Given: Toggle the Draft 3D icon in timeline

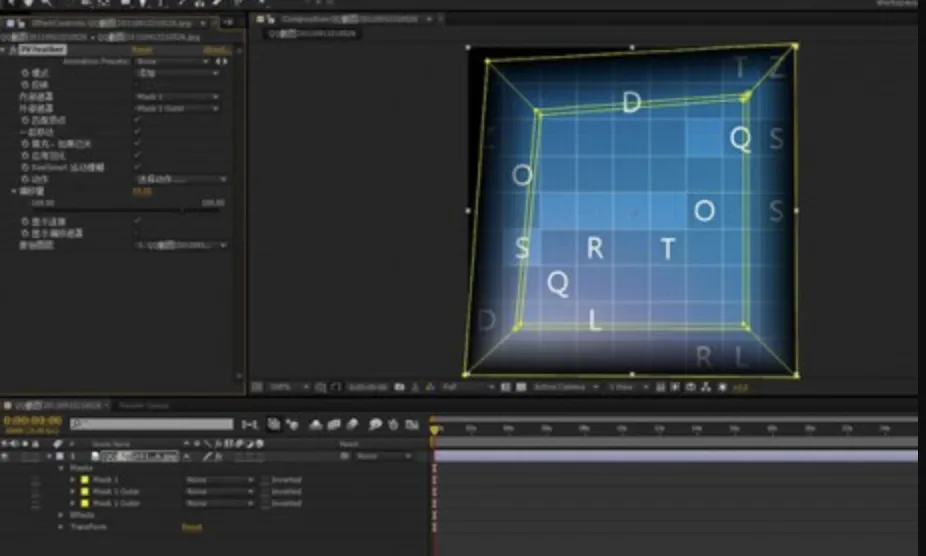Looking at the screenshot, I should (x=292, y=424).
